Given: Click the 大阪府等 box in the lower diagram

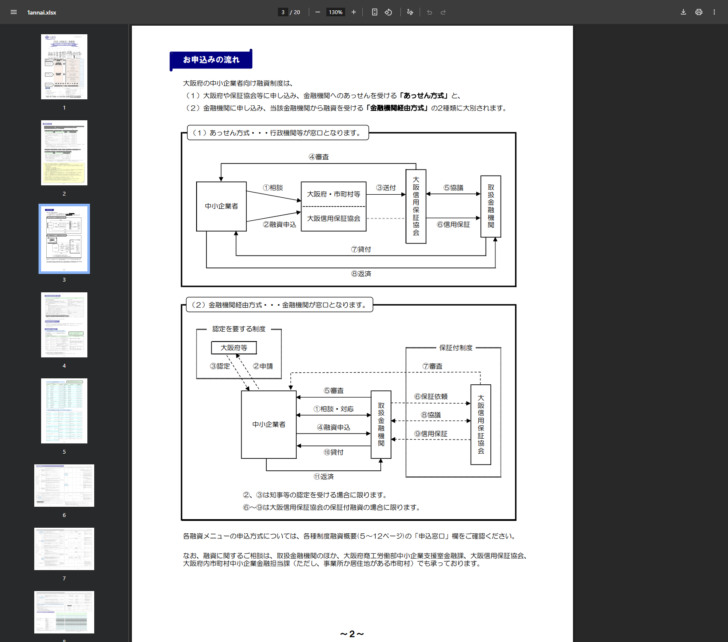Looking at the screenshot, I should [234, 347].
